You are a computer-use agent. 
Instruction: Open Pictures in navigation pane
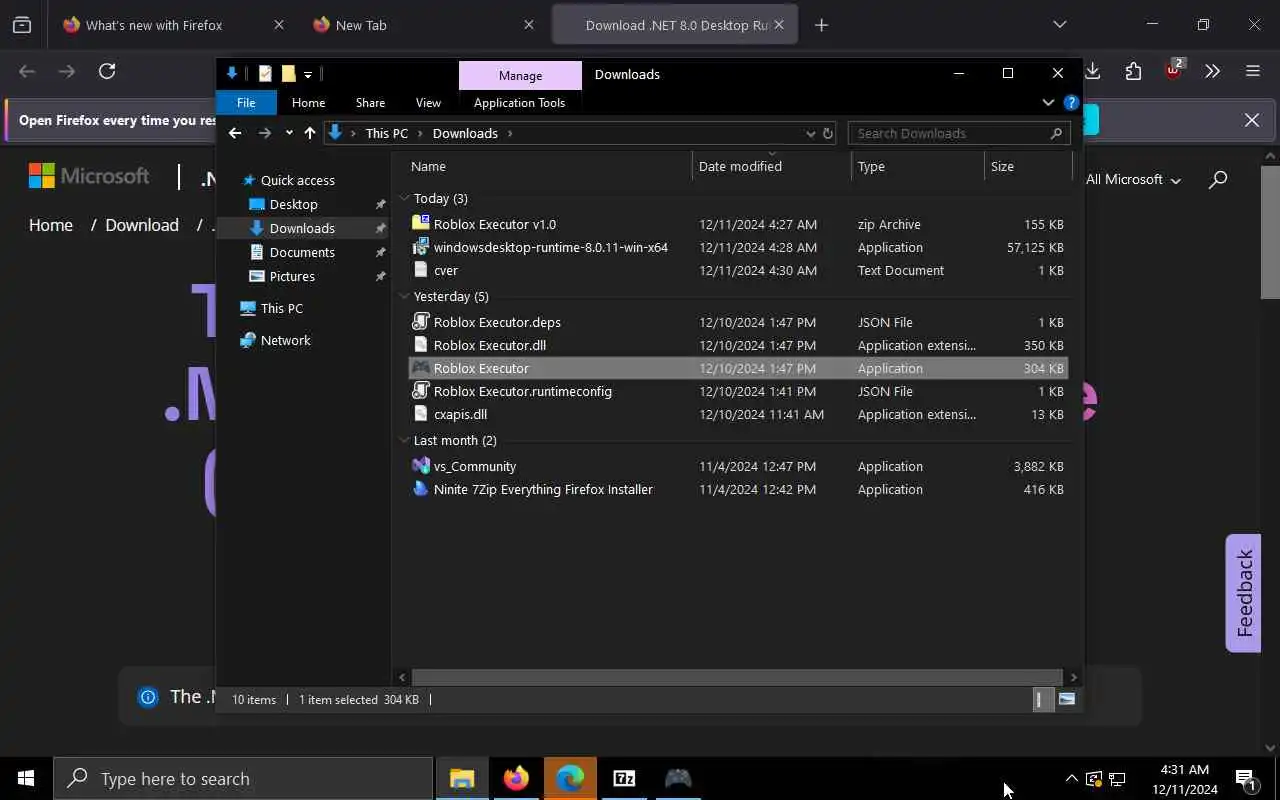[x=292, y=276]
